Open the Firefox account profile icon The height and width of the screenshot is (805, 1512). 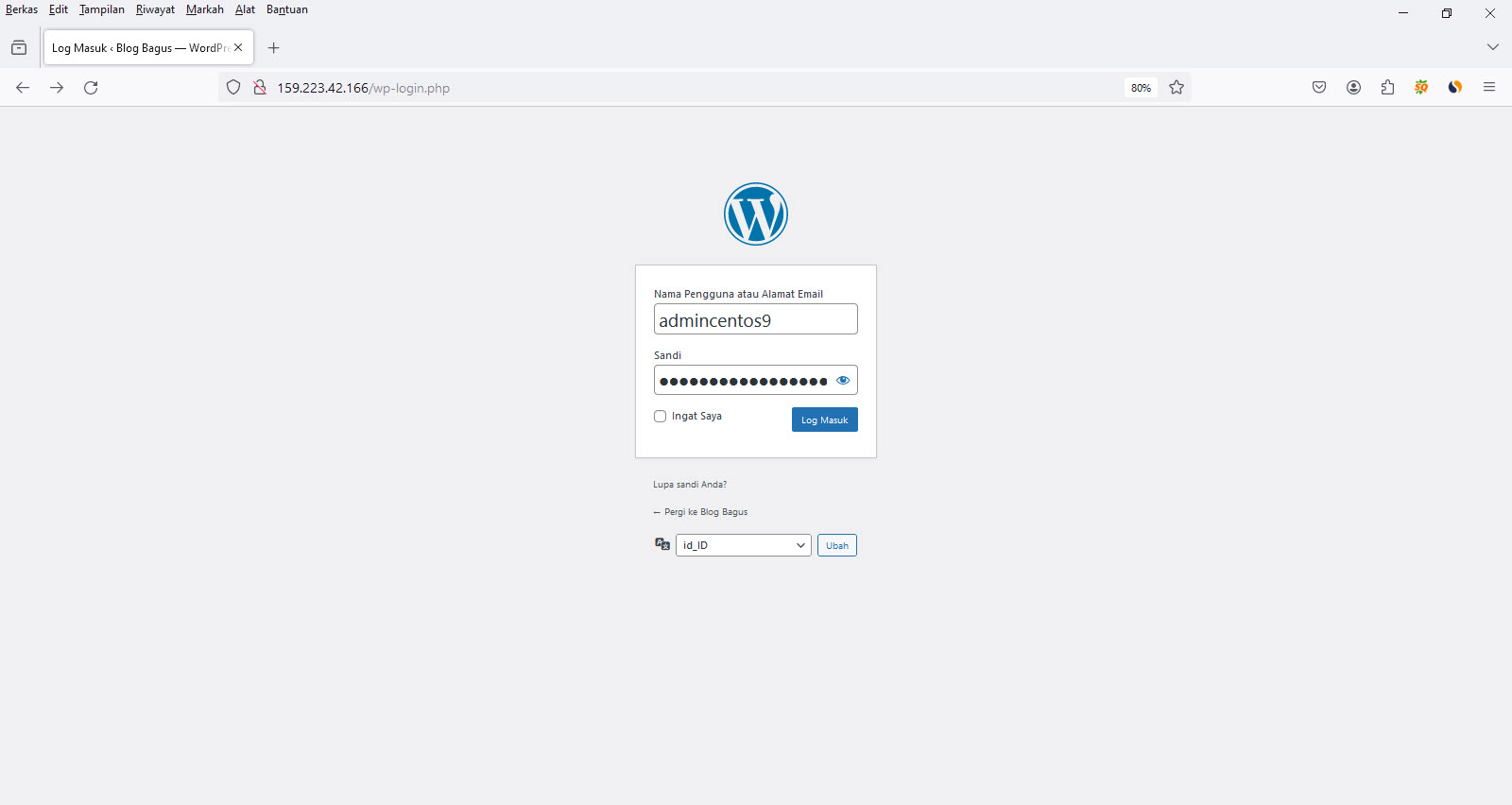1353,88
